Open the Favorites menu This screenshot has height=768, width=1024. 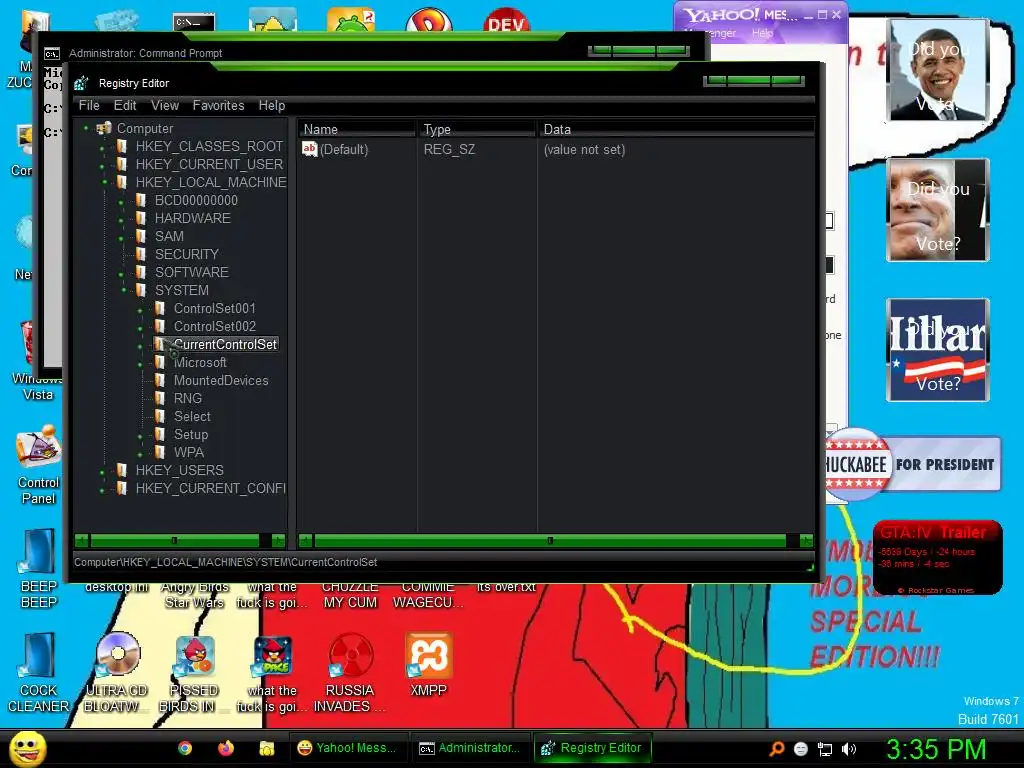218,105
